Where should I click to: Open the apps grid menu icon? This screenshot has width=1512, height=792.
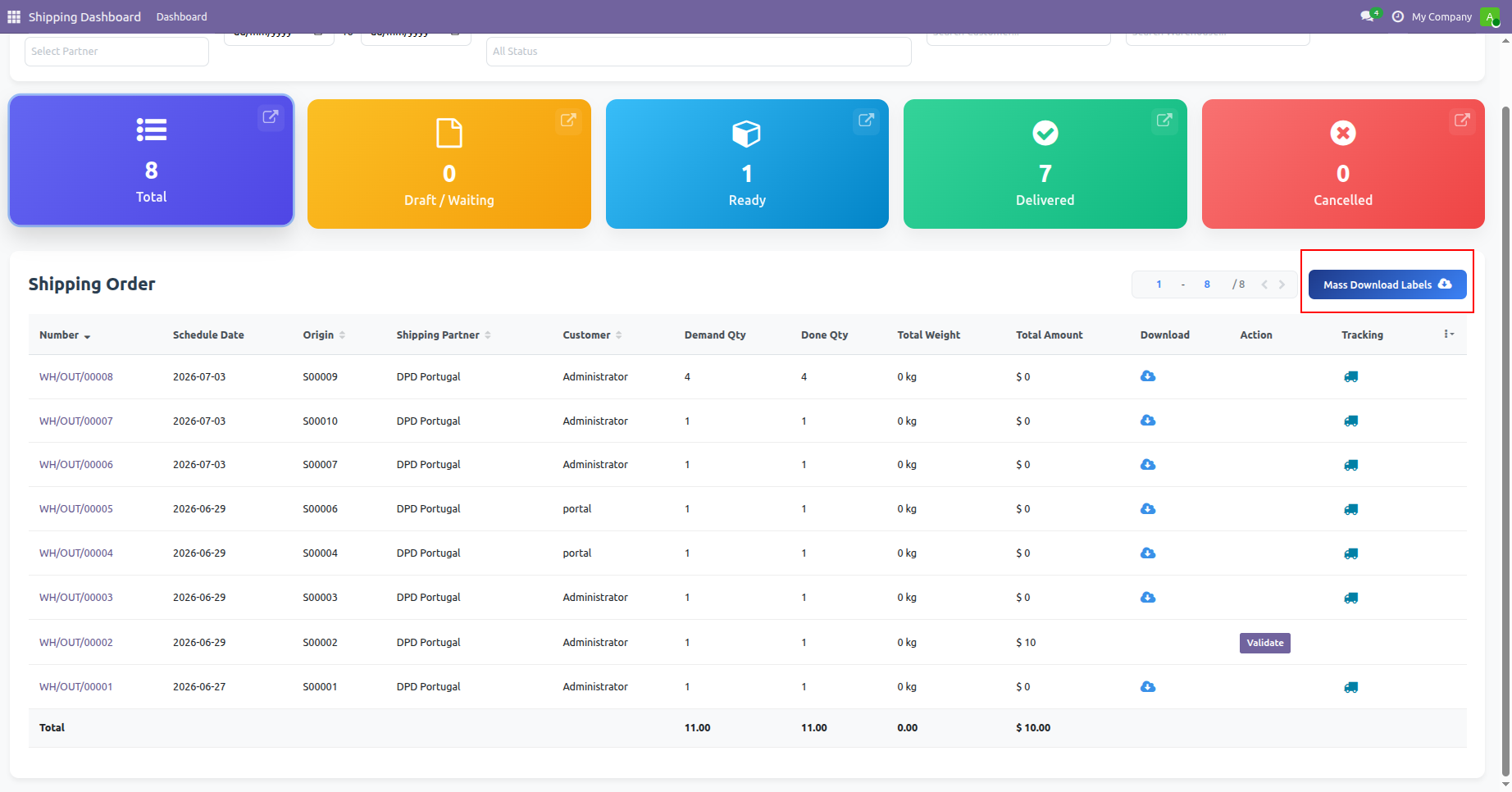pyautogui.click(x=14, y=16)
